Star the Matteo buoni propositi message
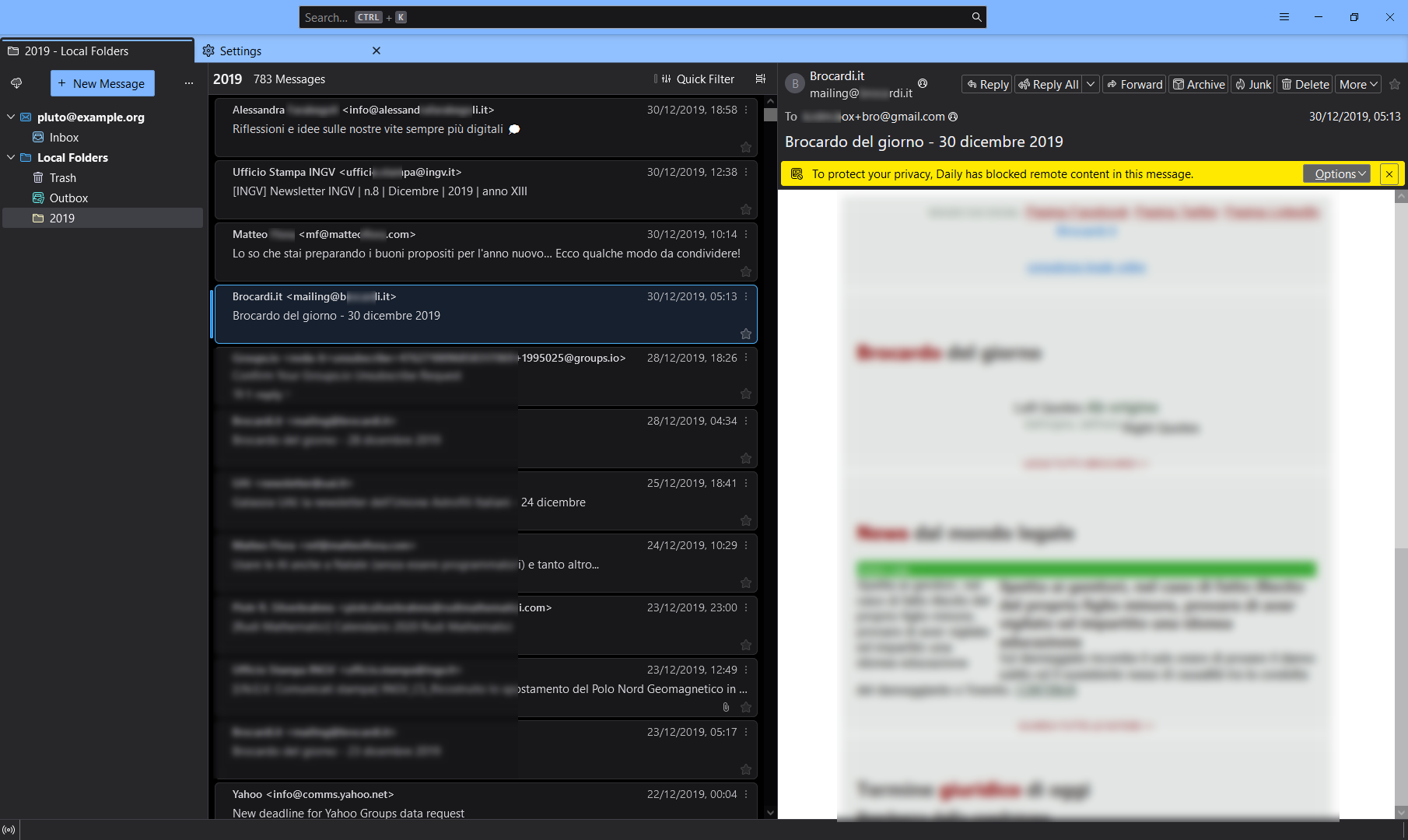 [x=746, y=271]
